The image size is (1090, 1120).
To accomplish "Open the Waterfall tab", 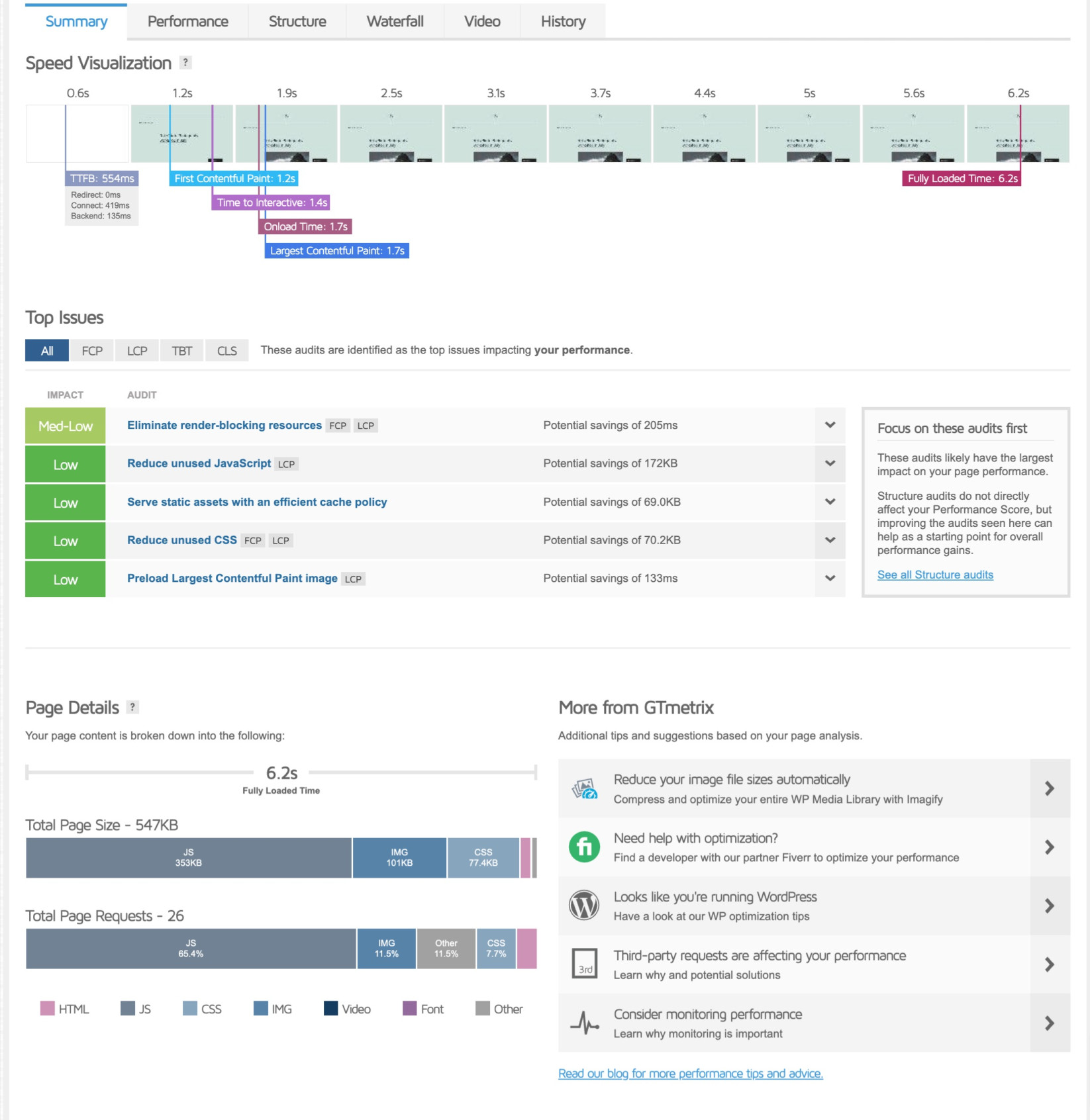I will click(395, 21).
